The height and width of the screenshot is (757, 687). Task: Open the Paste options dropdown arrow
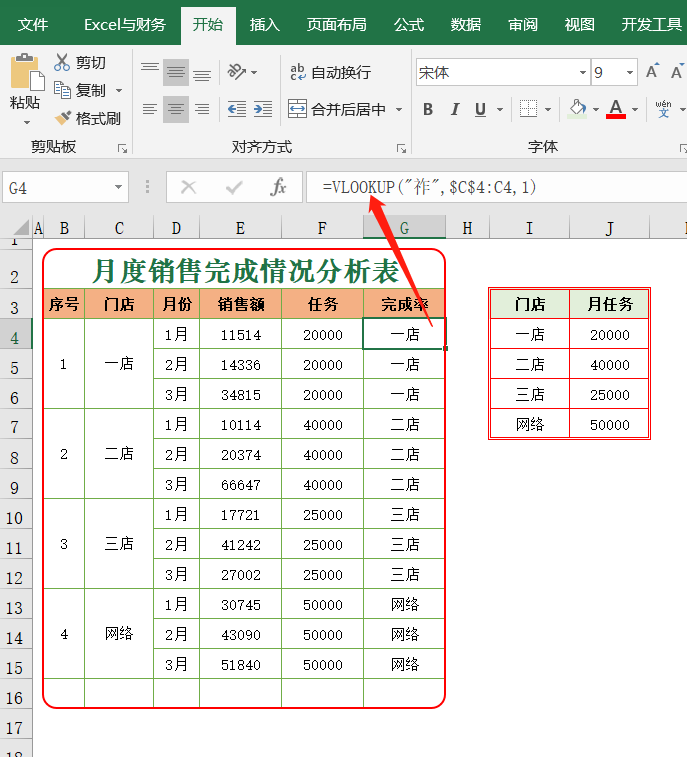(x=27, y=122)
